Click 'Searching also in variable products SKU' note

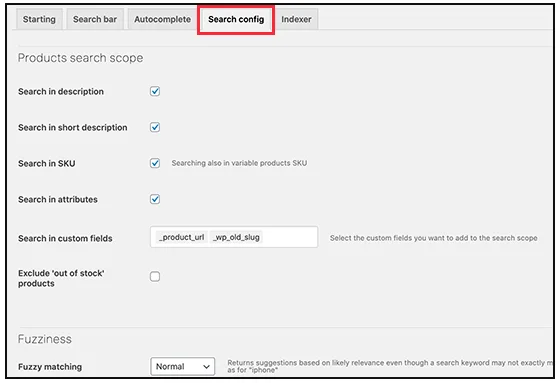[x=239, y=163]
